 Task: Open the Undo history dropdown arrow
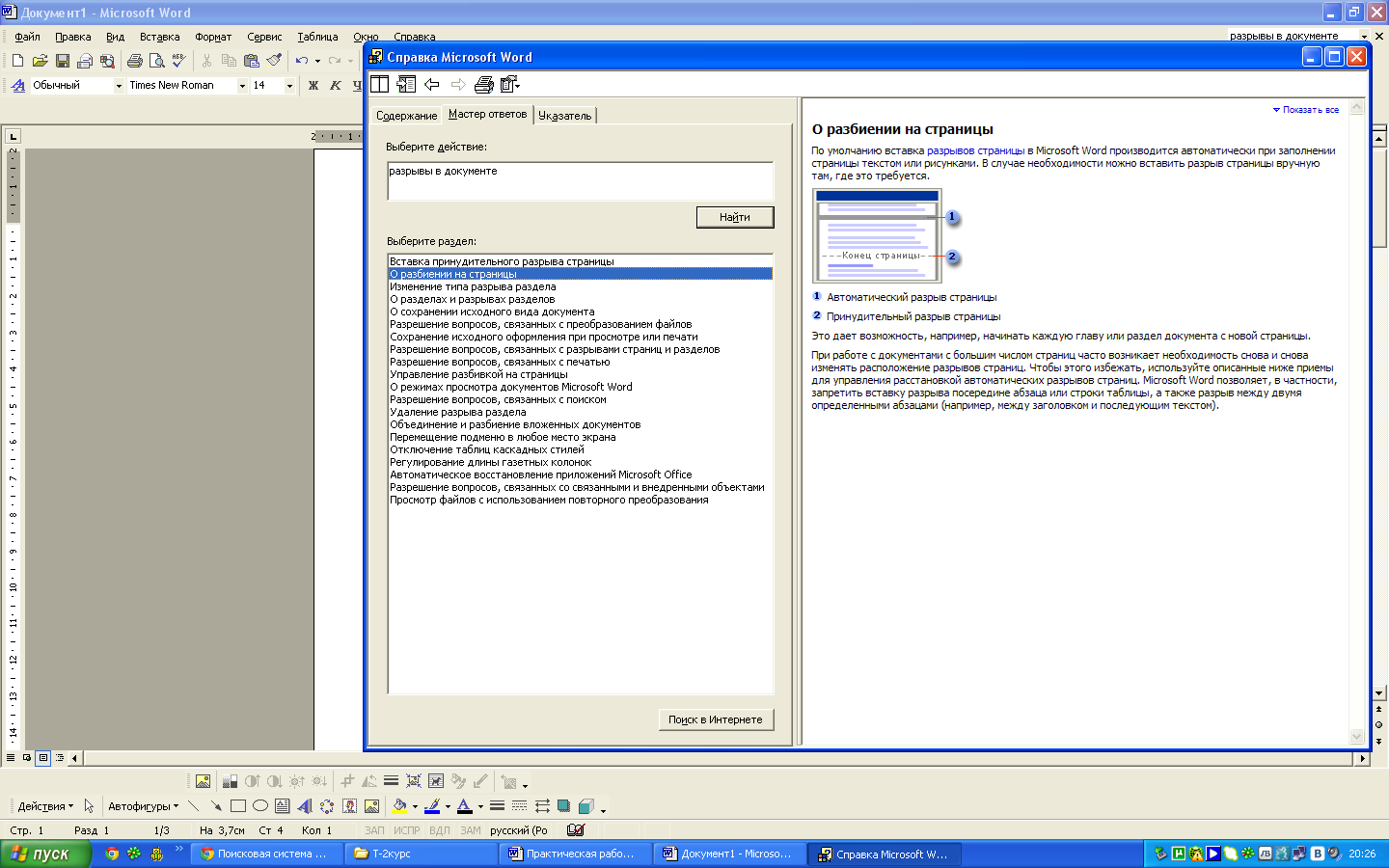(317, 61)
